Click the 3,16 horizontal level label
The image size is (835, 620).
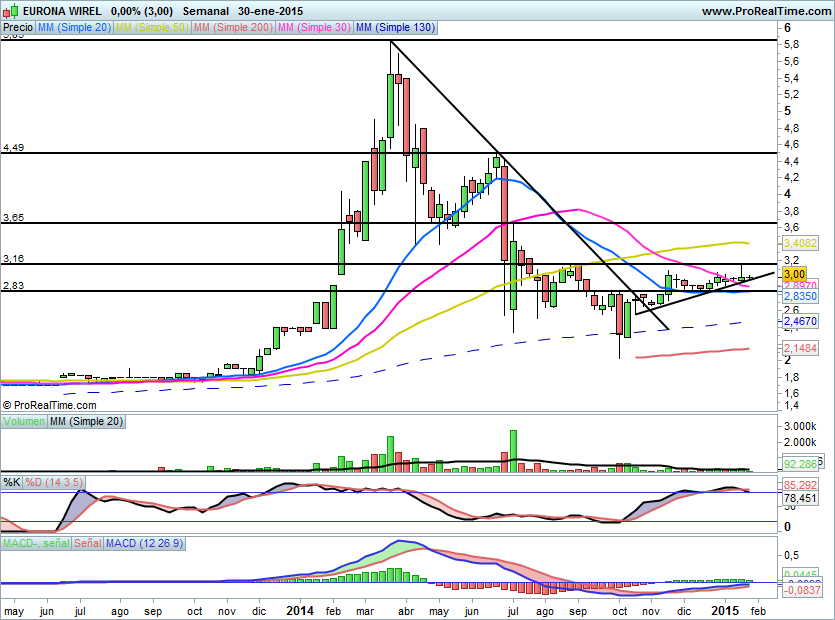[13, 258]
